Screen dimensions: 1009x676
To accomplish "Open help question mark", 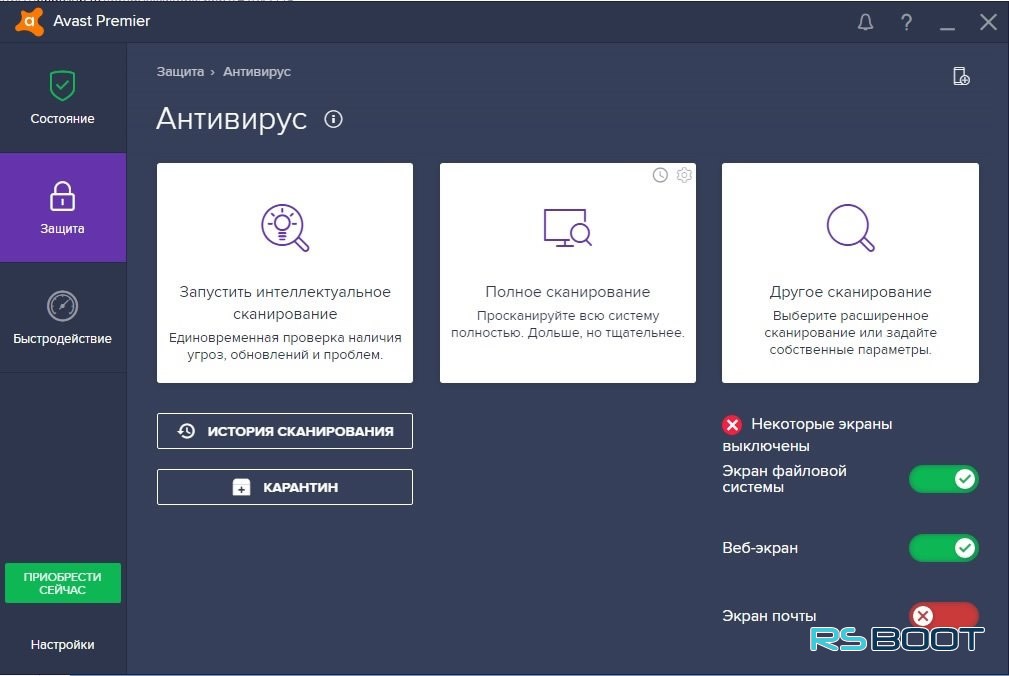I will click(x=906, y=23).
